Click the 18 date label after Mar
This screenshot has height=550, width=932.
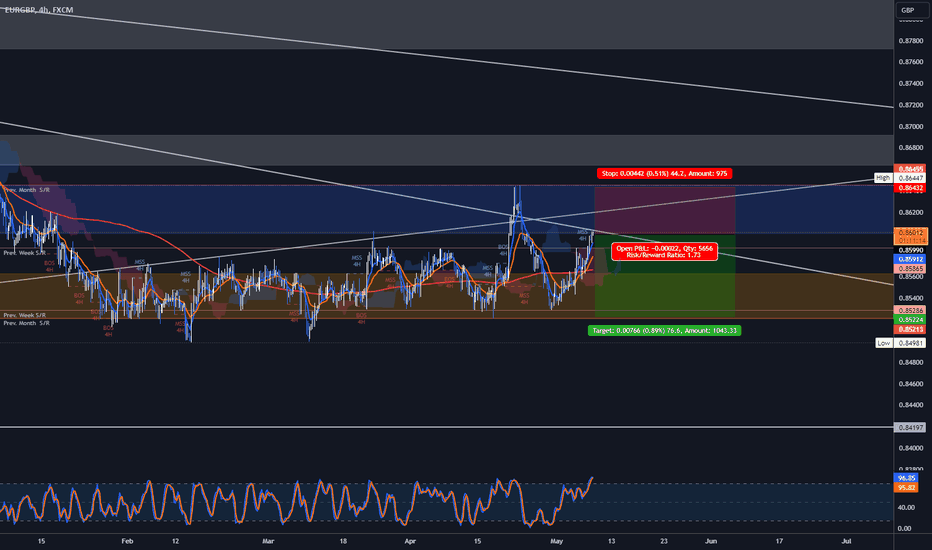343,541
